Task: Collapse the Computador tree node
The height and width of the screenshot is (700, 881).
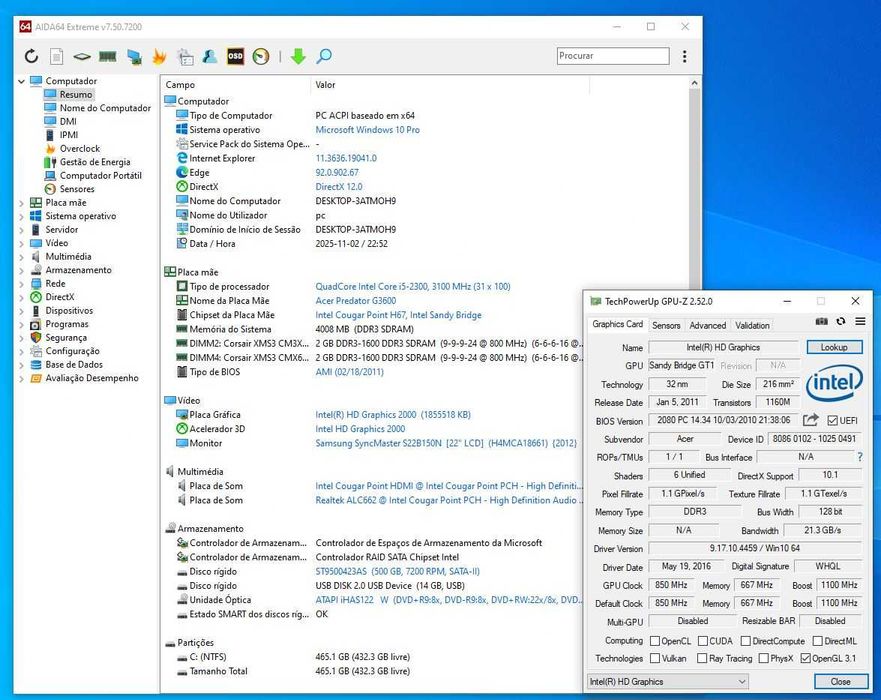Action: pos(21,81)
